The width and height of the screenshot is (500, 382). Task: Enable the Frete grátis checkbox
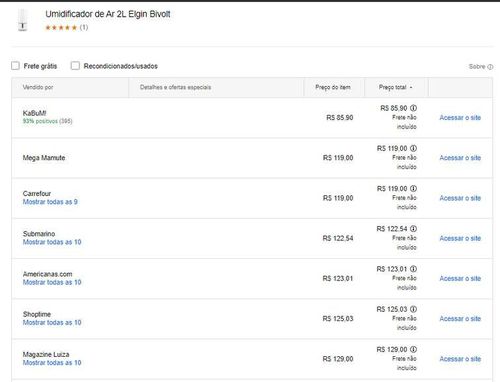(x=15, y=66)
